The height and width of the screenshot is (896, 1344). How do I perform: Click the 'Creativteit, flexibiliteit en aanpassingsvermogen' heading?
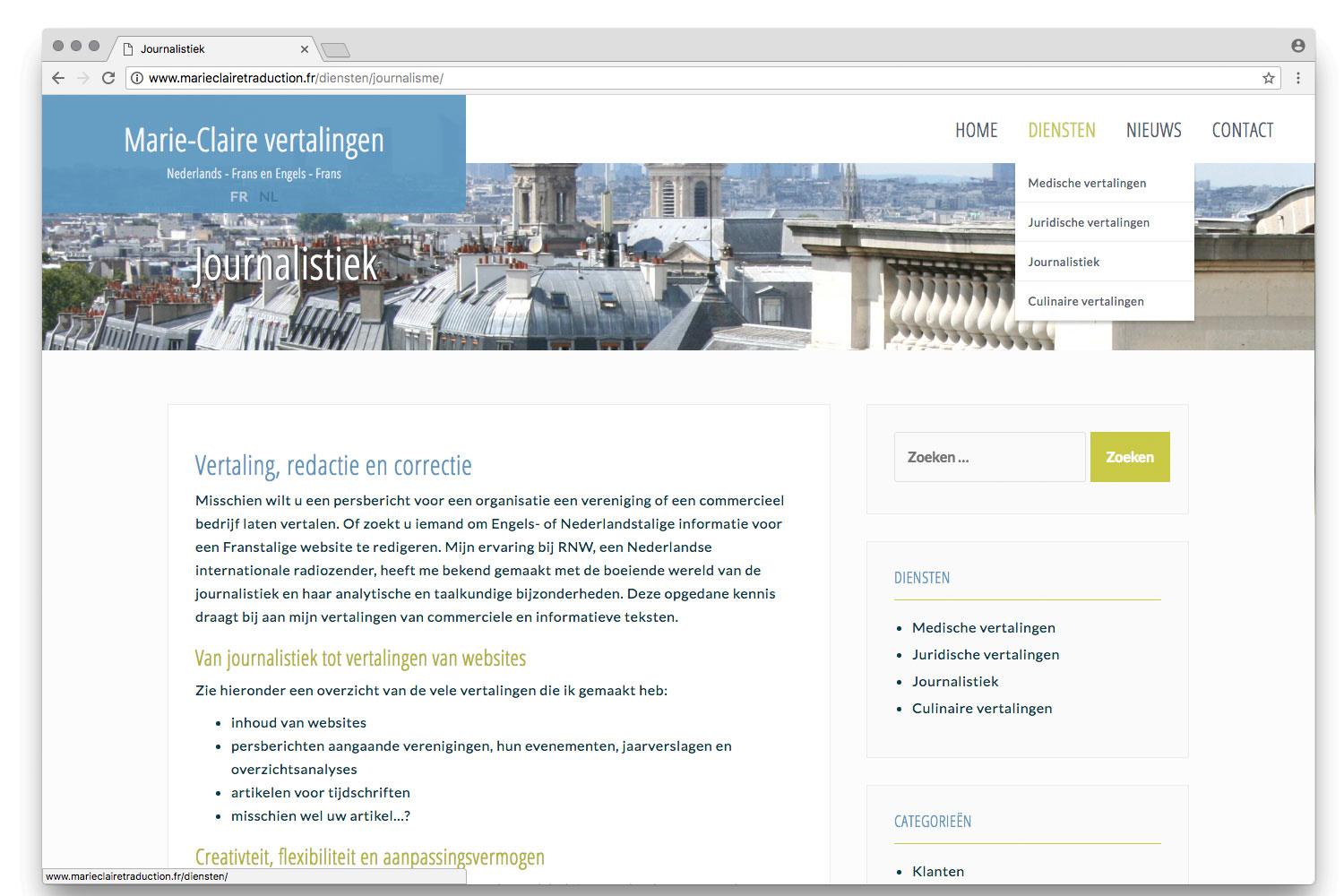coord(370,857)
